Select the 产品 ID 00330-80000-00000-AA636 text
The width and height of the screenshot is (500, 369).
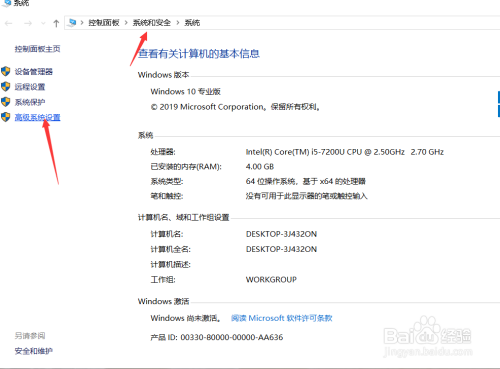tap(217, 337)
